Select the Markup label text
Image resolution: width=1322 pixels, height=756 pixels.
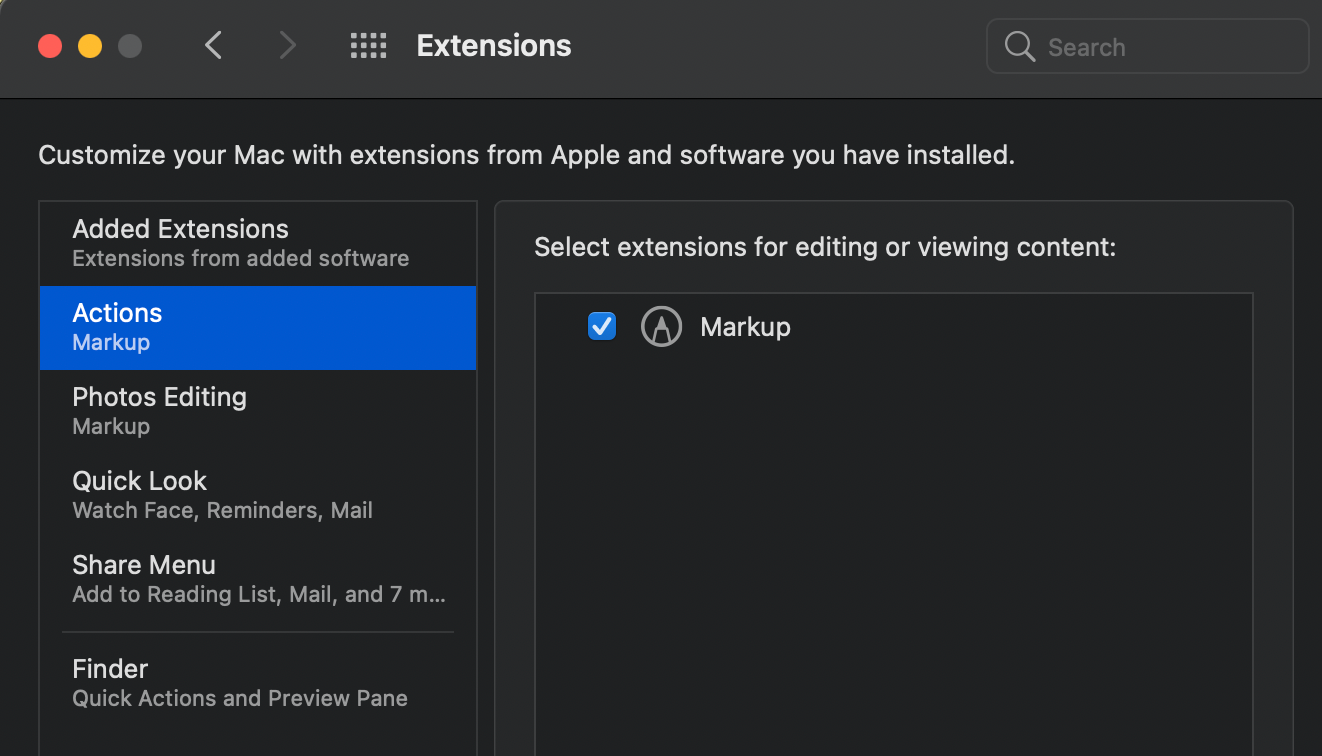tap(744, 326)
